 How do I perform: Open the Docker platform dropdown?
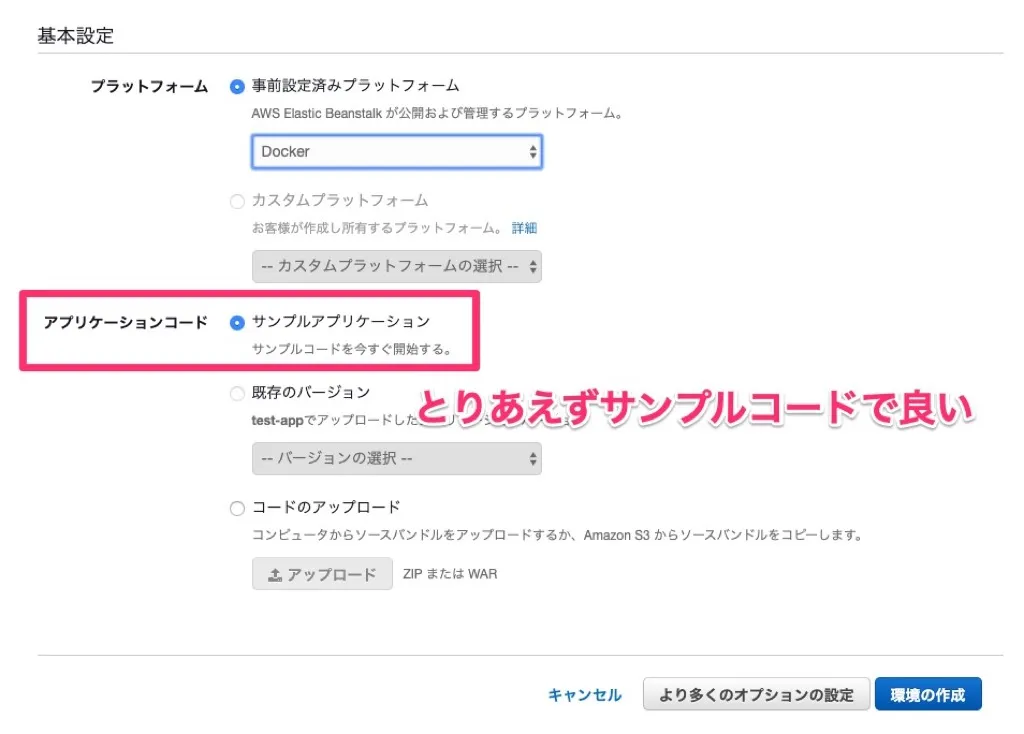point(397,152)
